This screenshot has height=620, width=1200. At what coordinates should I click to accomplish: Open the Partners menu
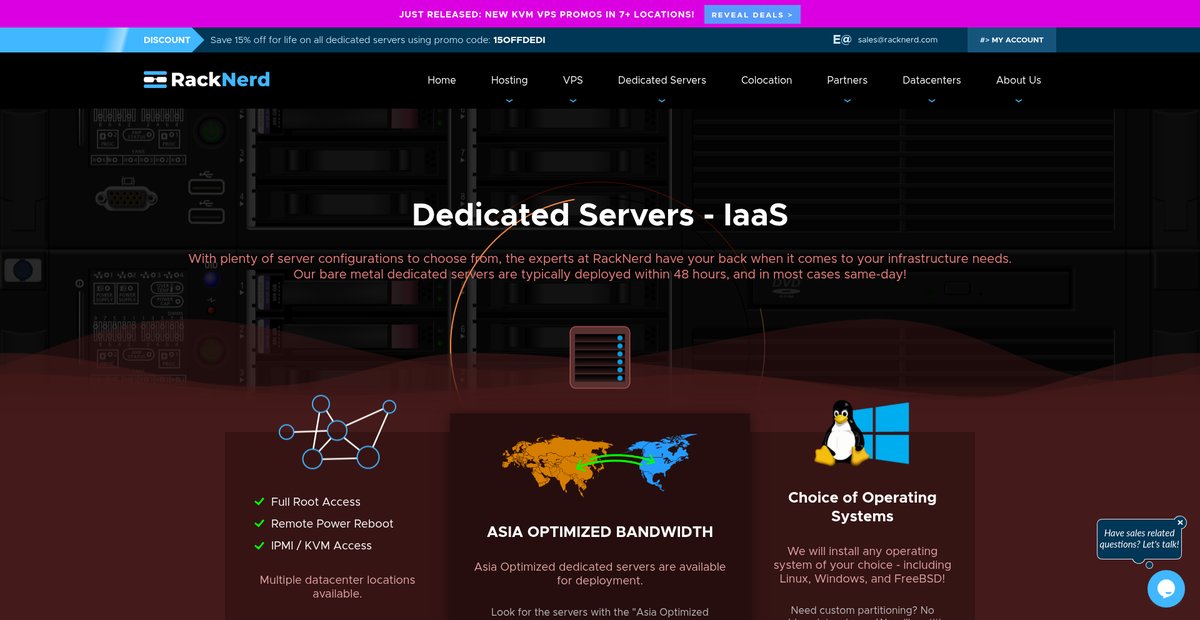coord(847,80)
